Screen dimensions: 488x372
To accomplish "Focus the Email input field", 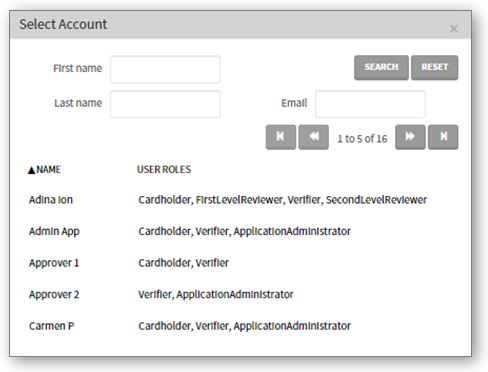I will tap(370, 104).
